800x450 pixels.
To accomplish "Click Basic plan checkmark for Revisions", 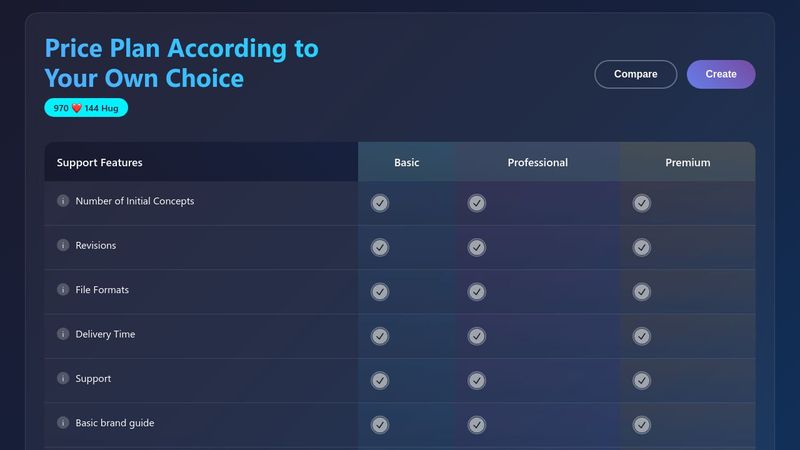I will pos(380,247).
